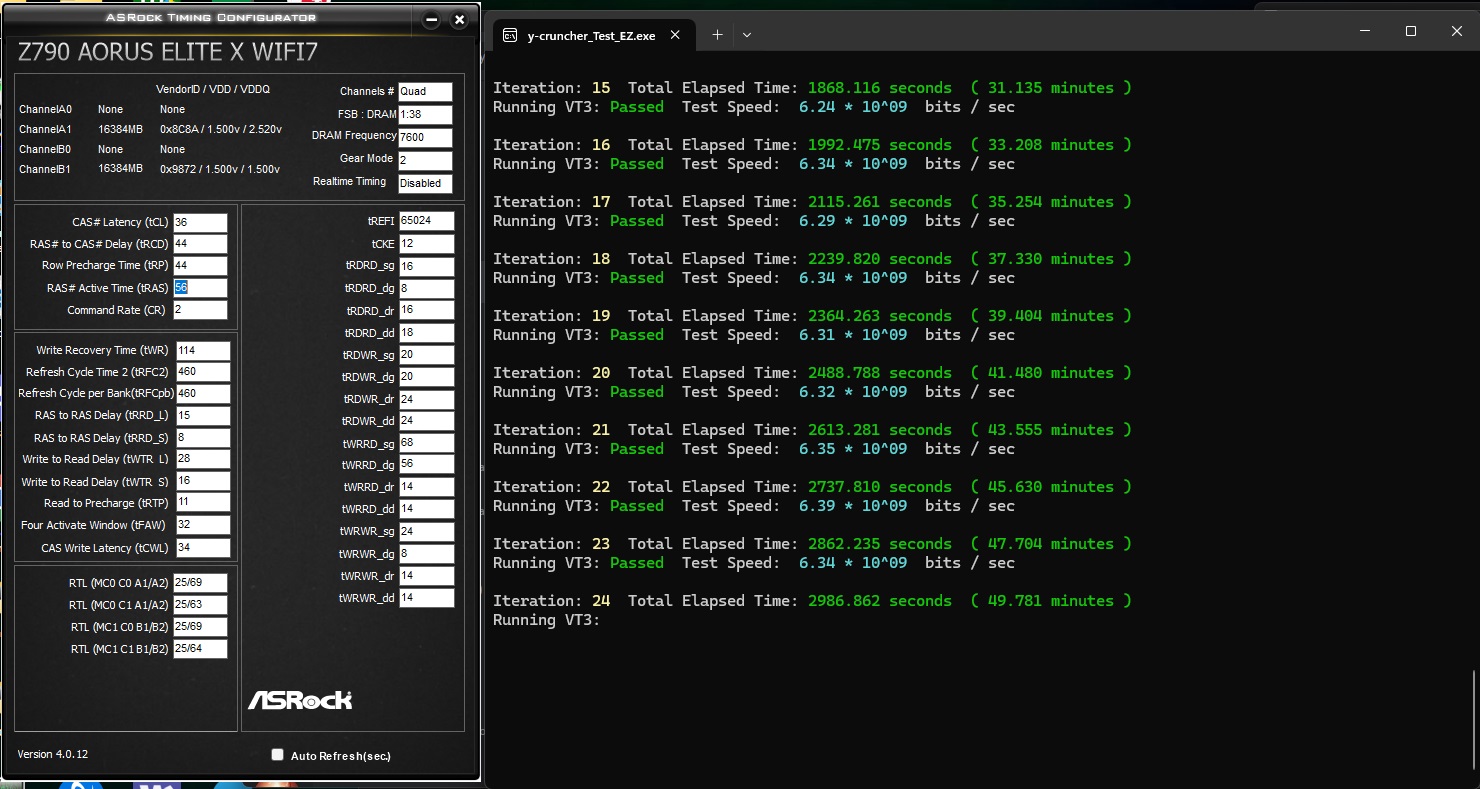Click the Write Recovery Time (tWR) field
Screen dimensions: 1480x789
coord(203,350)
